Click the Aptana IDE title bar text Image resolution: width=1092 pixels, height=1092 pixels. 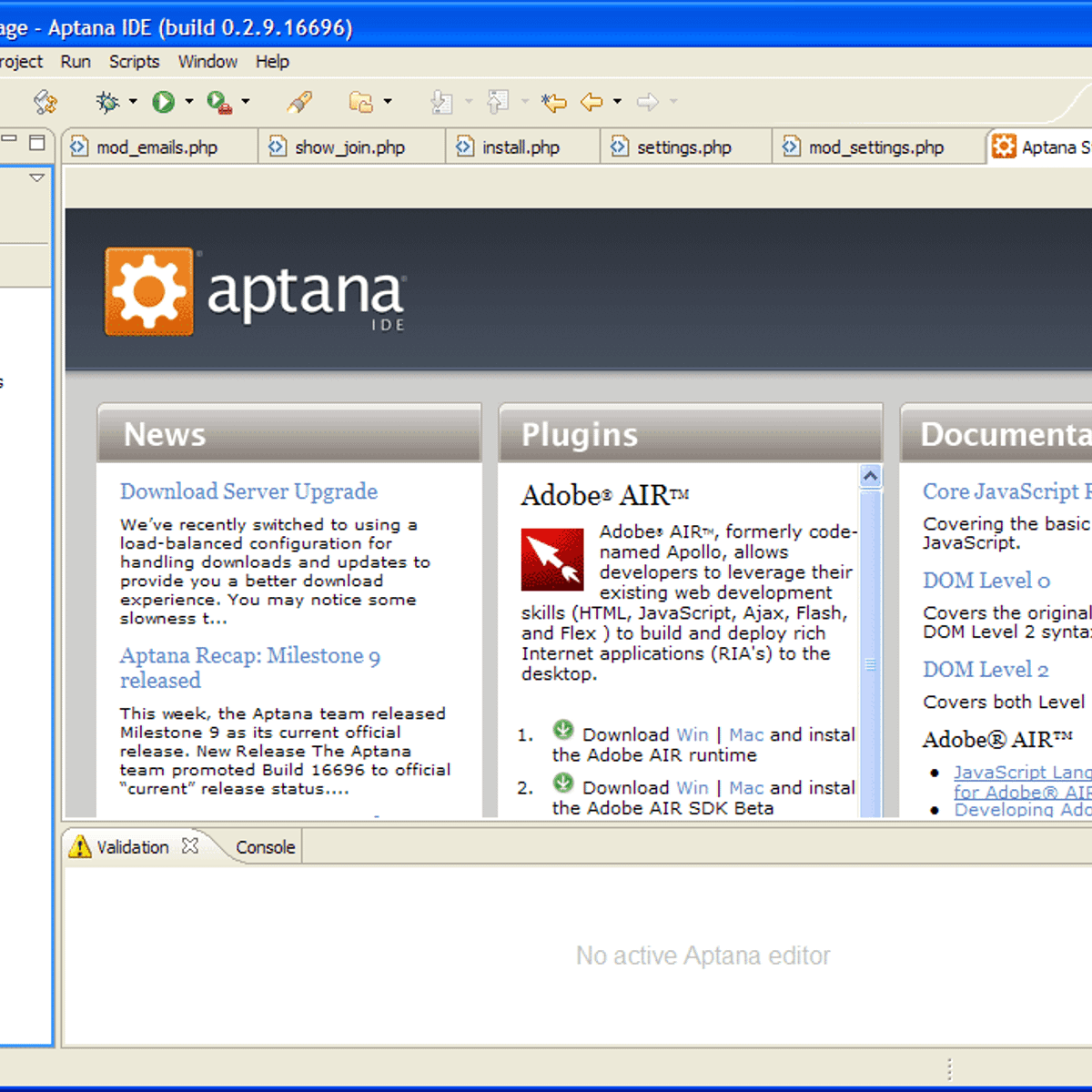click(177, 27)
